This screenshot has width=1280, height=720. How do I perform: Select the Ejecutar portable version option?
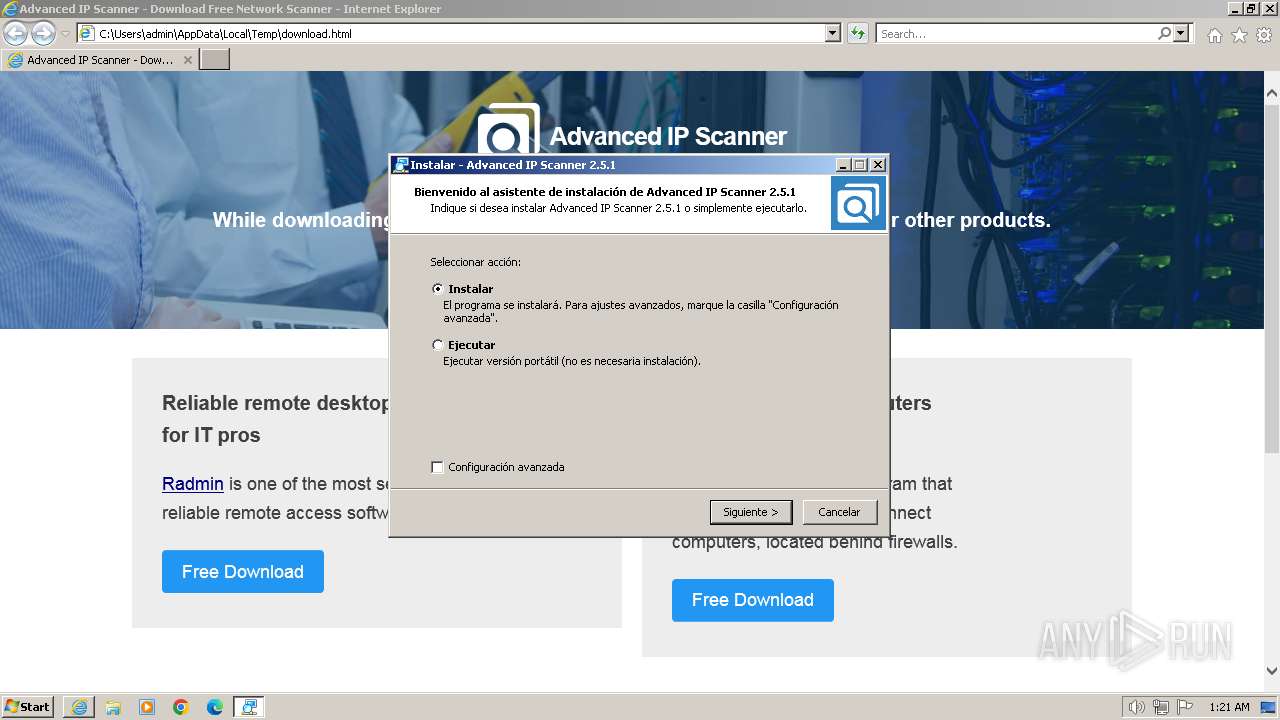(x=437, y=344)
